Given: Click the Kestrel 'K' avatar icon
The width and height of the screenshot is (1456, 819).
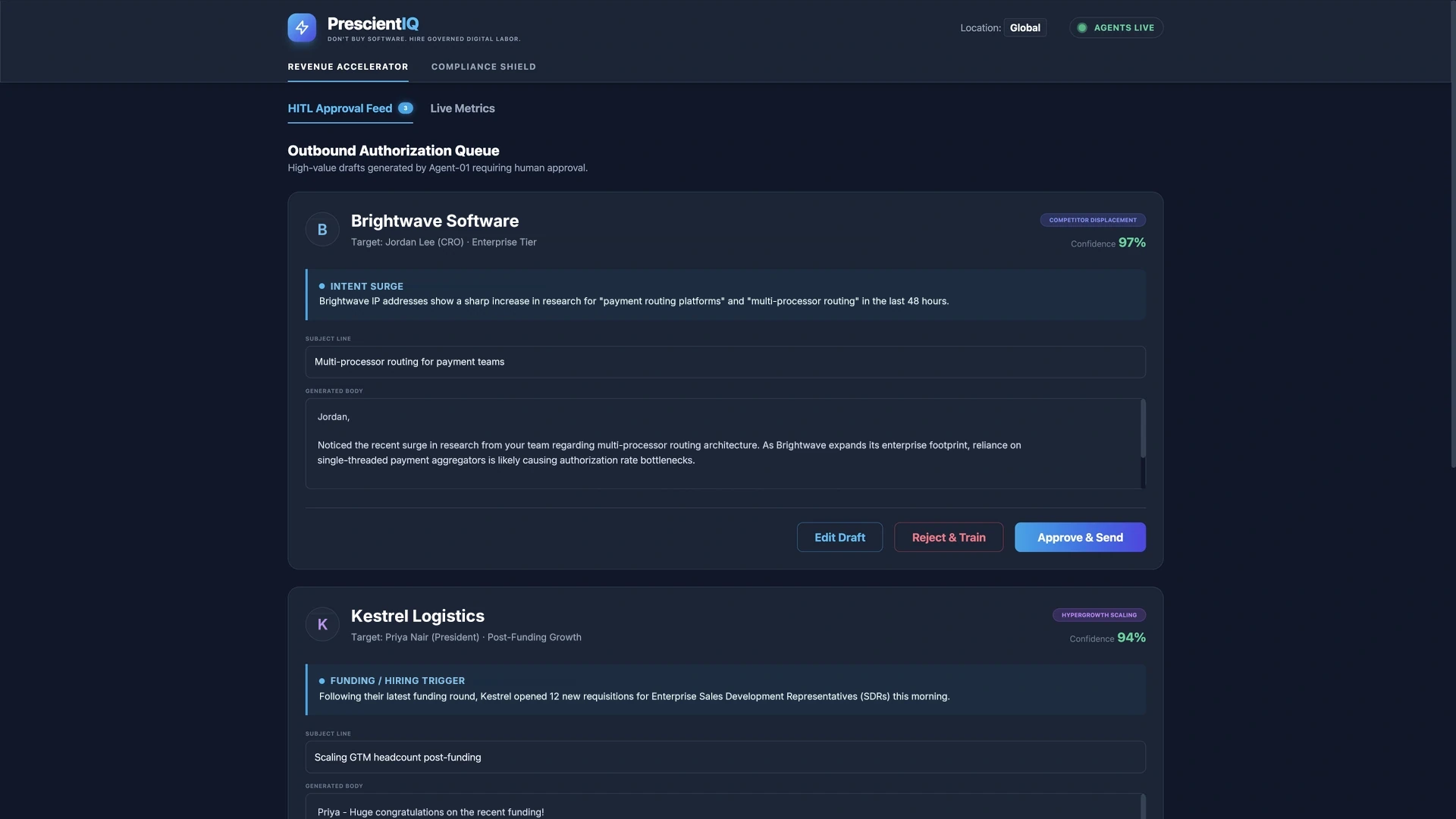Looking at the screenshot, I should pos(322,624).
